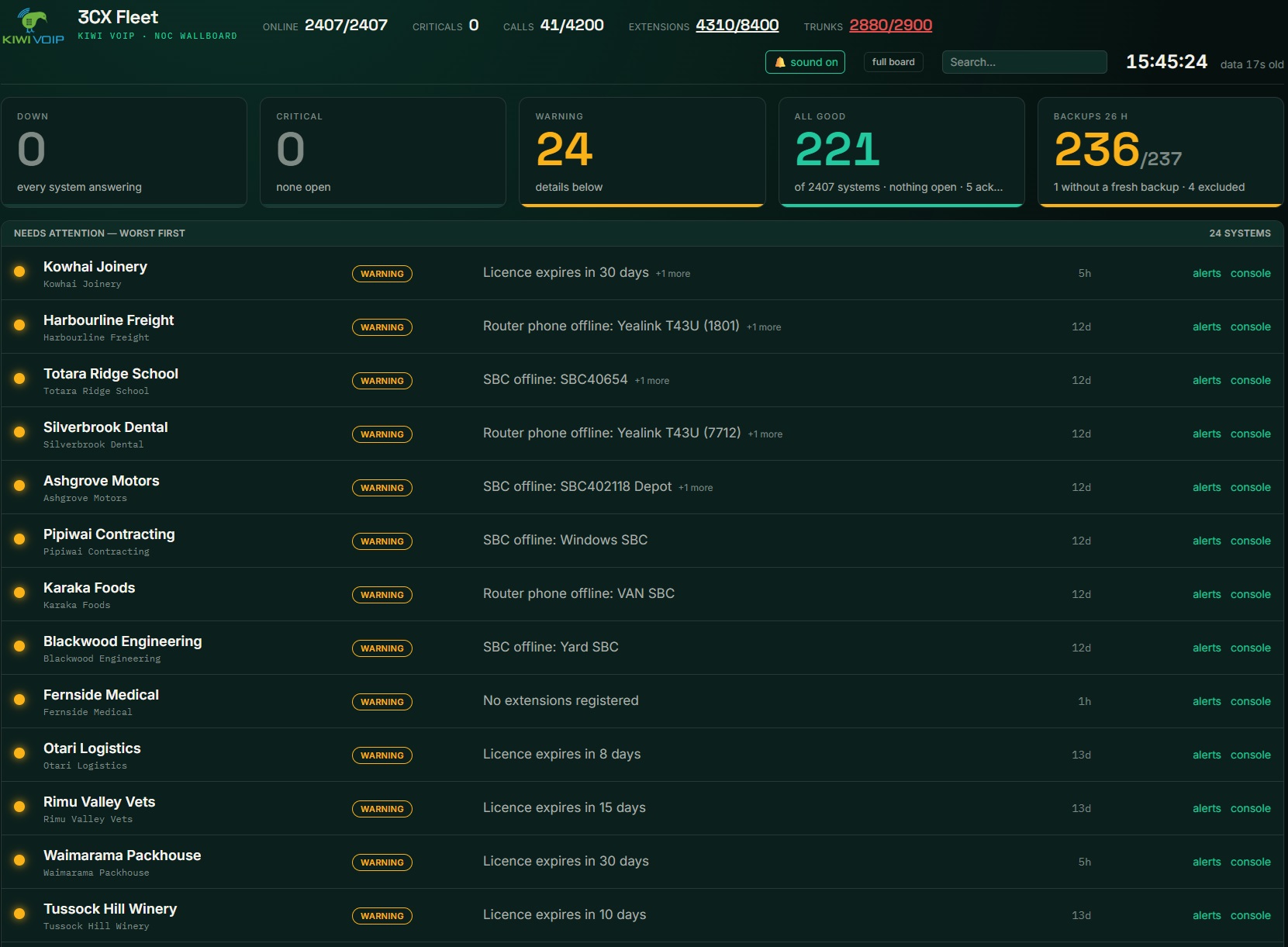This screenshot has height=947, width=1288.
Task: Select 'No extensions registered' alert text
Action: coord(561,700)
